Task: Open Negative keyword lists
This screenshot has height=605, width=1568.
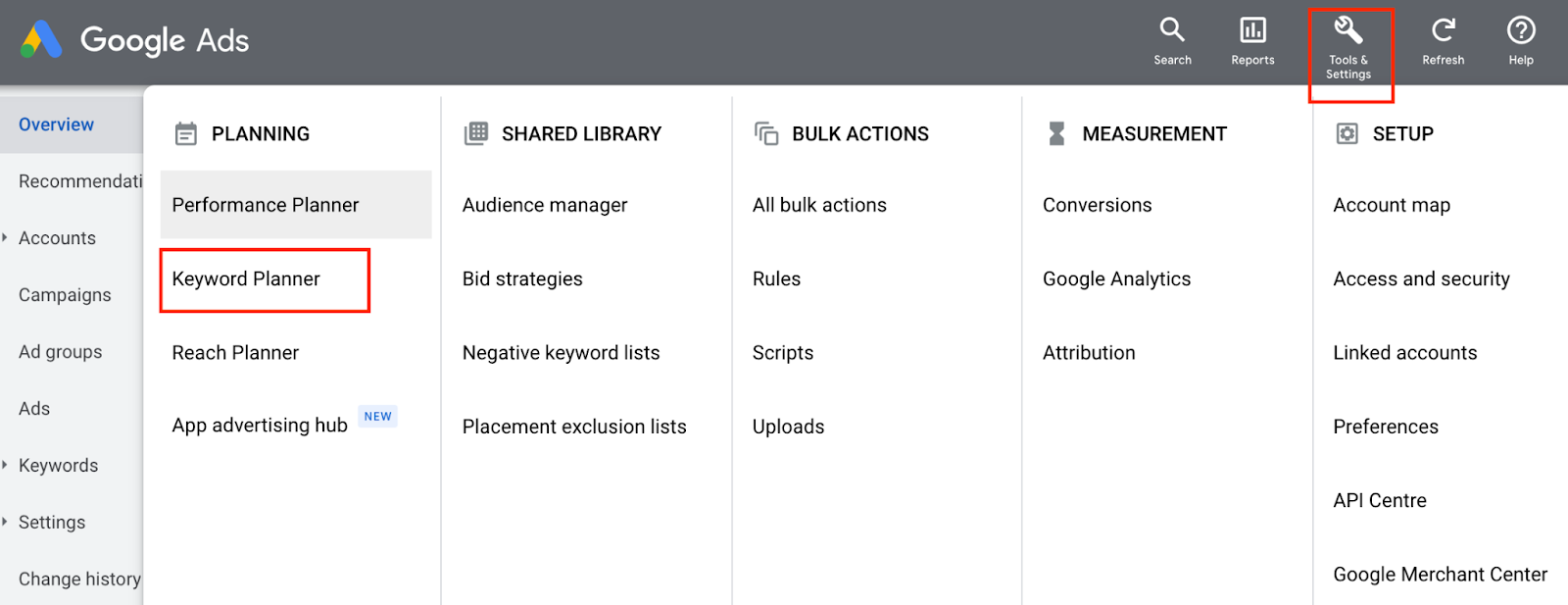Action: click(561, 353)
